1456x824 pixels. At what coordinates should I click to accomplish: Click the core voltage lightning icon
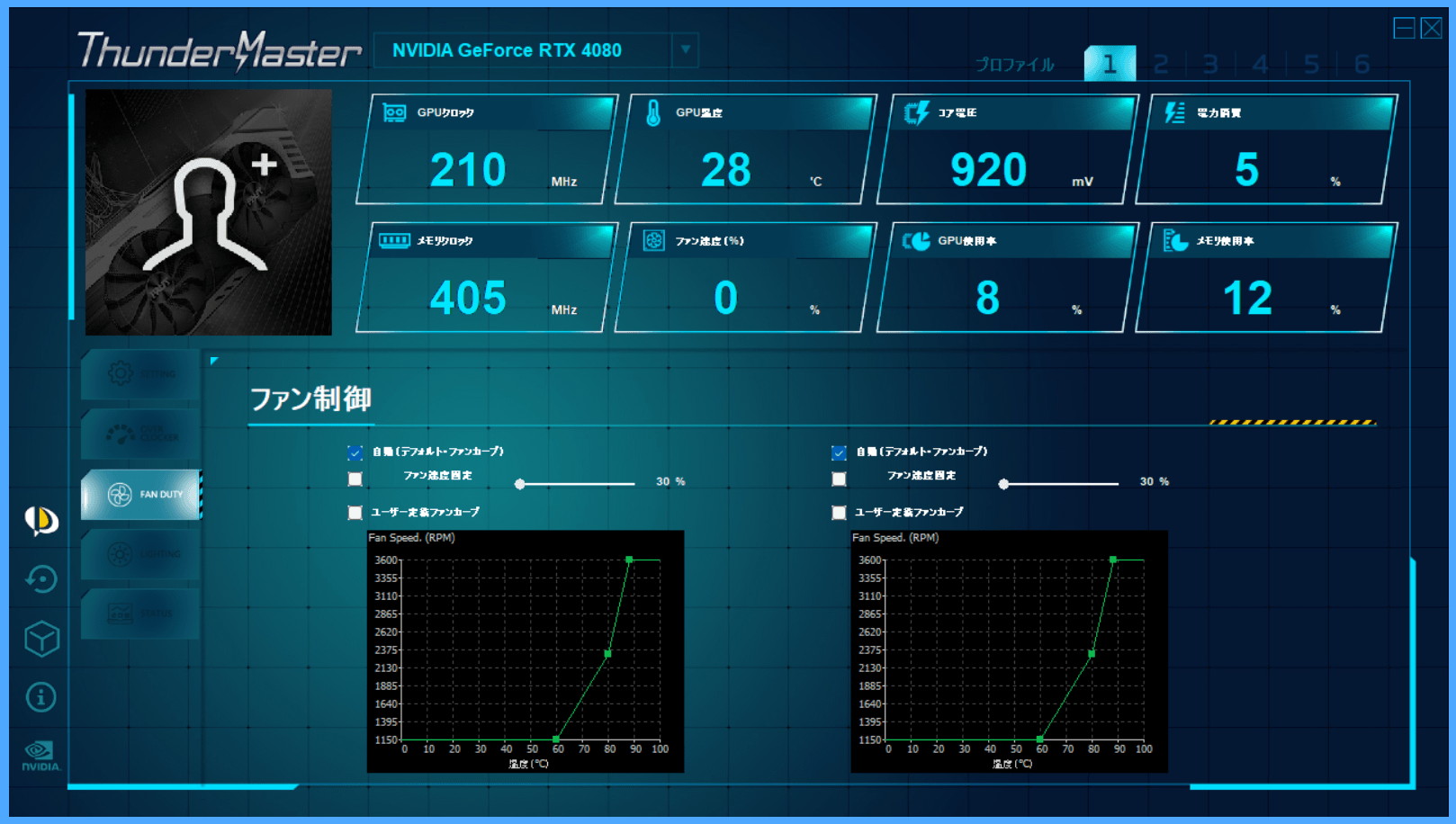(x=916, y=112)
